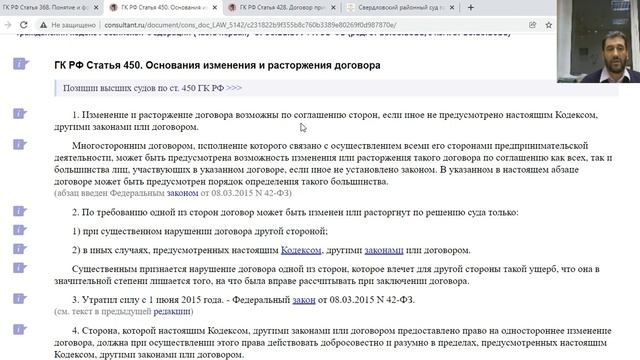This screenshot has width=640, height=360.
Task: Close the Свердловский районный суд tab
Action: click(x=452, y=7)
